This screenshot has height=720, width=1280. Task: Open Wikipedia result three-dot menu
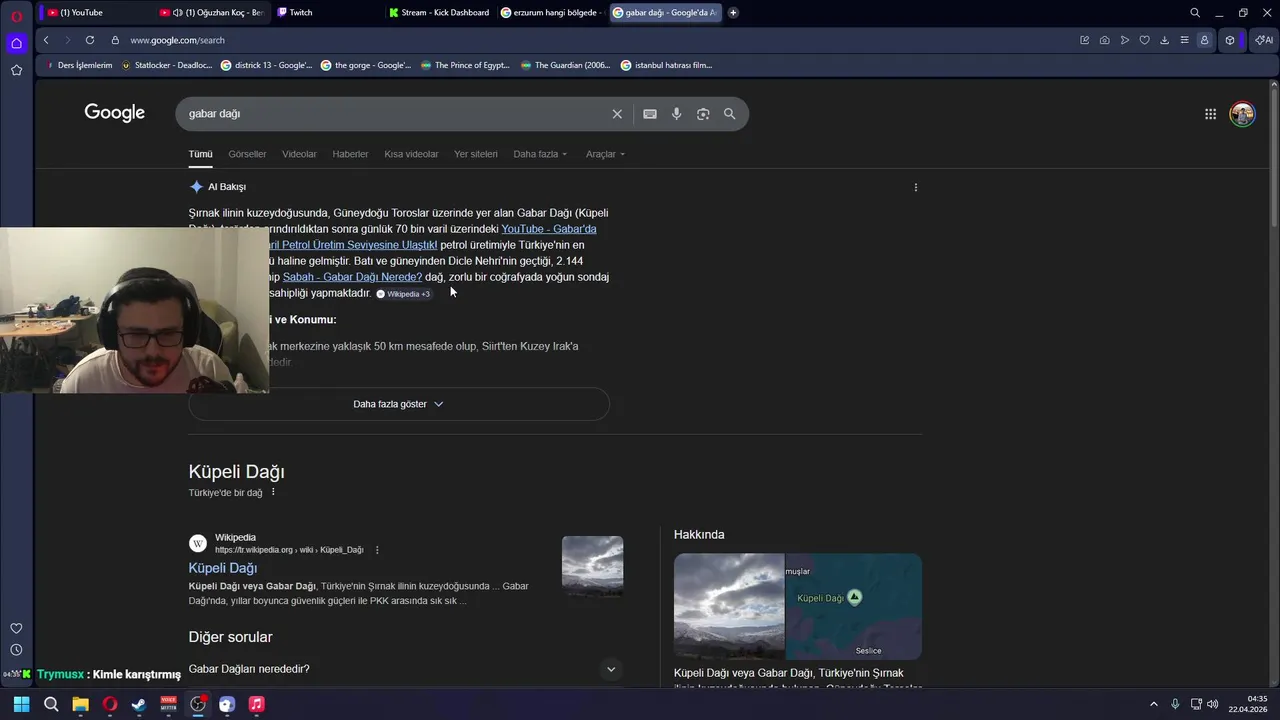pyautogui.click(x=377, y=550)
